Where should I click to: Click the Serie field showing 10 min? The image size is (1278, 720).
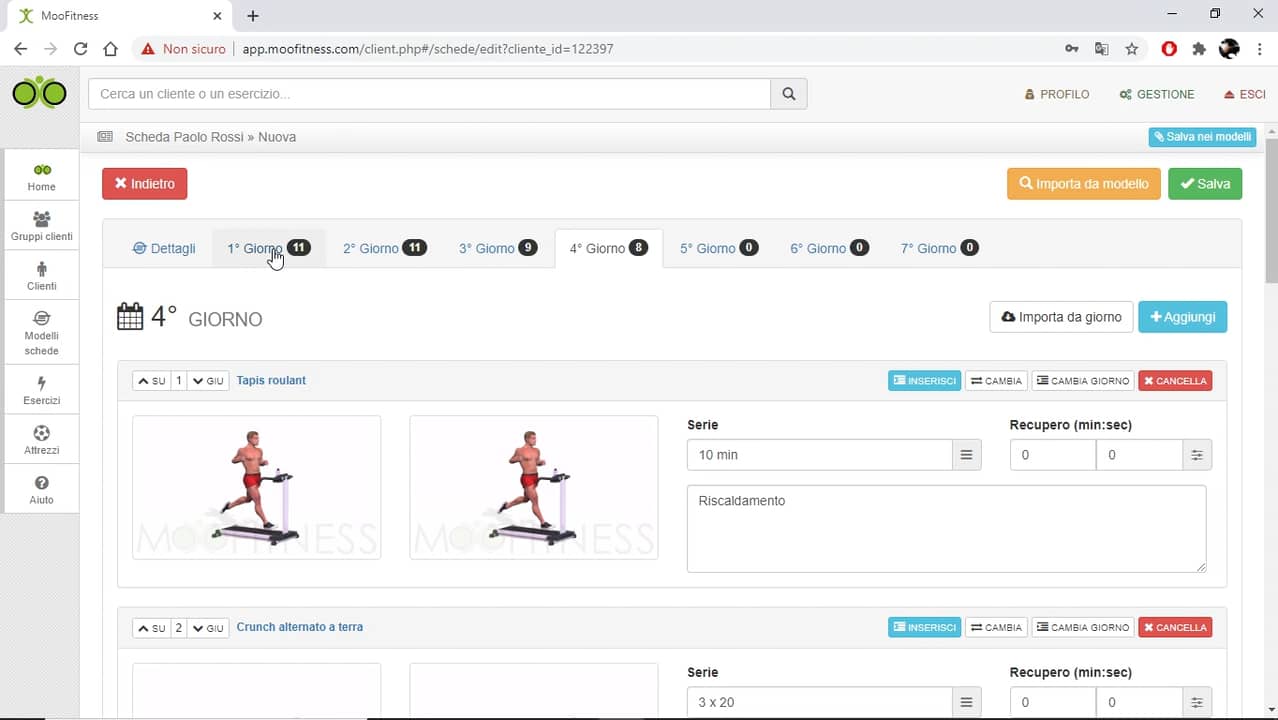pos(819,455)
